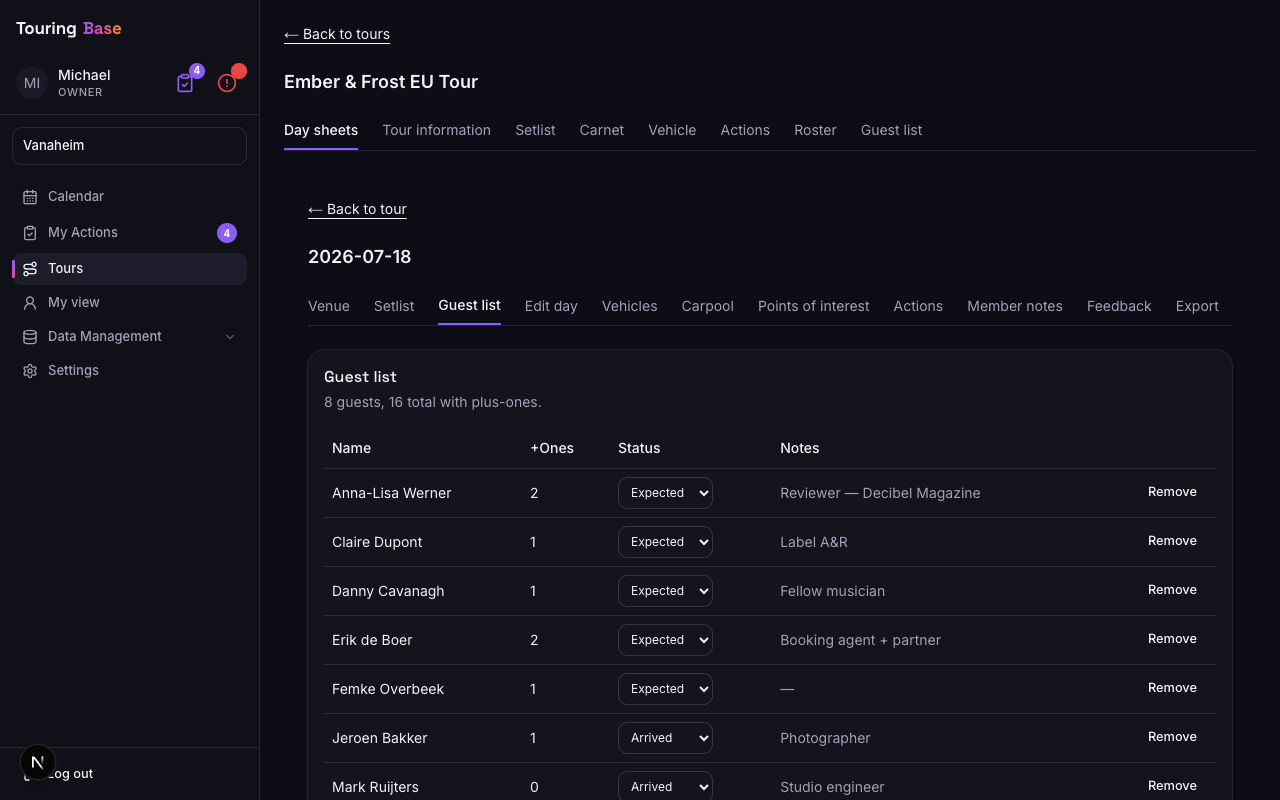Click the 'Photographer' note
The image size is (1280, 800).
[825, 738]
